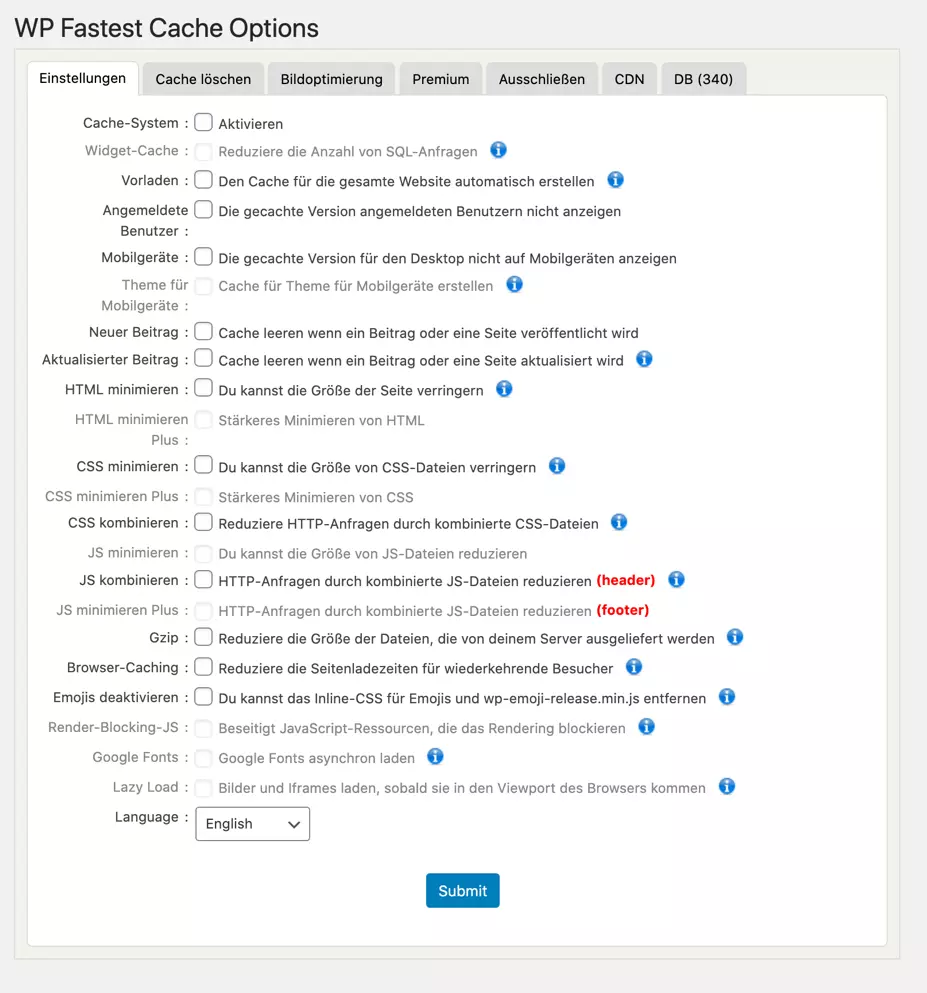927x993 pixels.
Task: Toggle Aktualisierter Beitrag checkbox
Action: tap(203, 358)
